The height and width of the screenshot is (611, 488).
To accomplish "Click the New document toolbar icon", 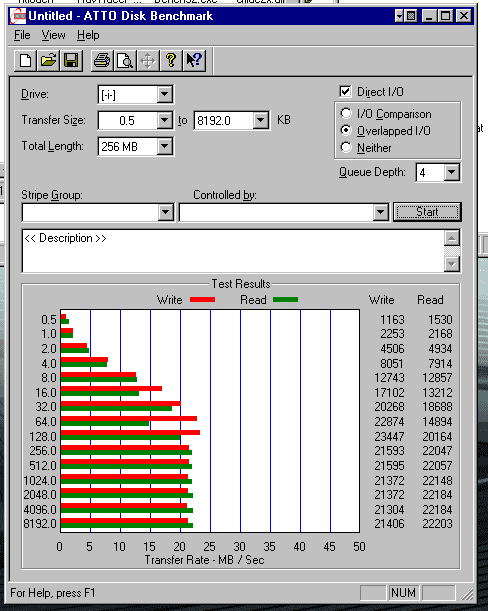I will click(x=25, y=61).
